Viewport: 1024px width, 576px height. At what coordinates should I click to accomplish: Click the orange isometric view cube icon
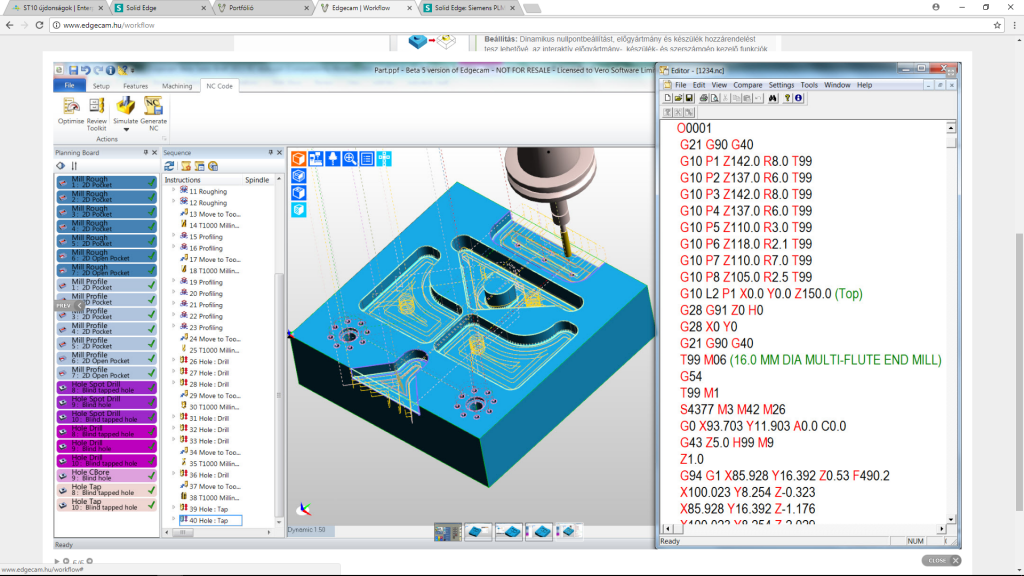point(298,159)
